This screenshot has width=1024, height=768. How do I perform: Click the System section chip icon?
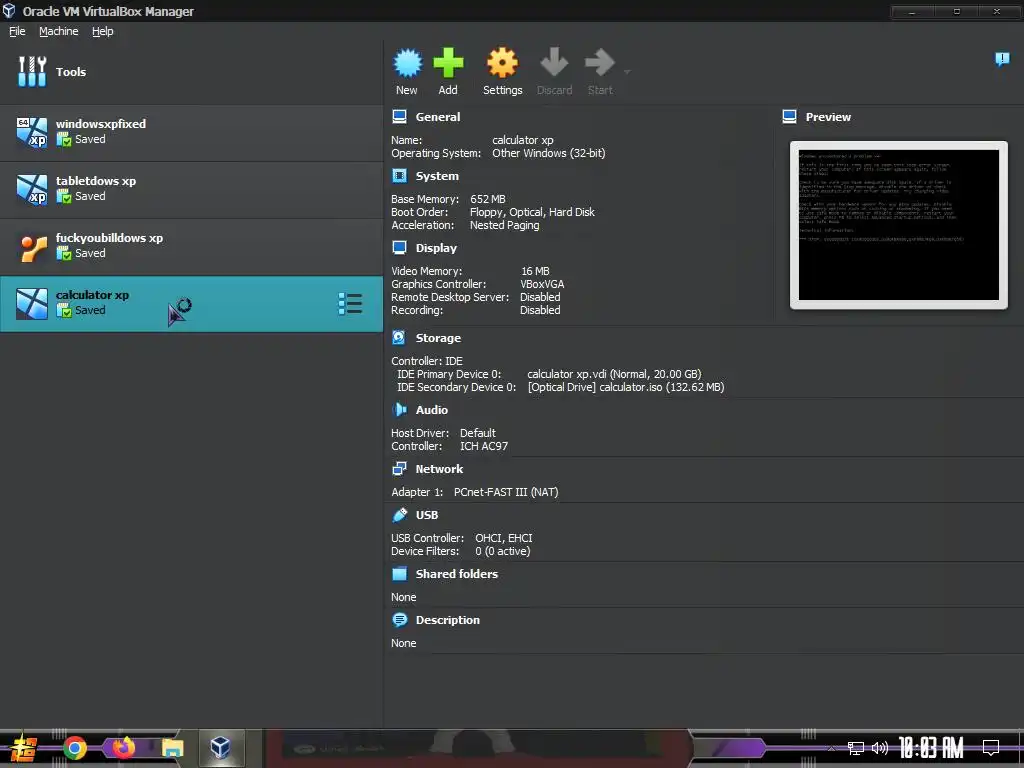pyautogui.click(x=399, y=176)
